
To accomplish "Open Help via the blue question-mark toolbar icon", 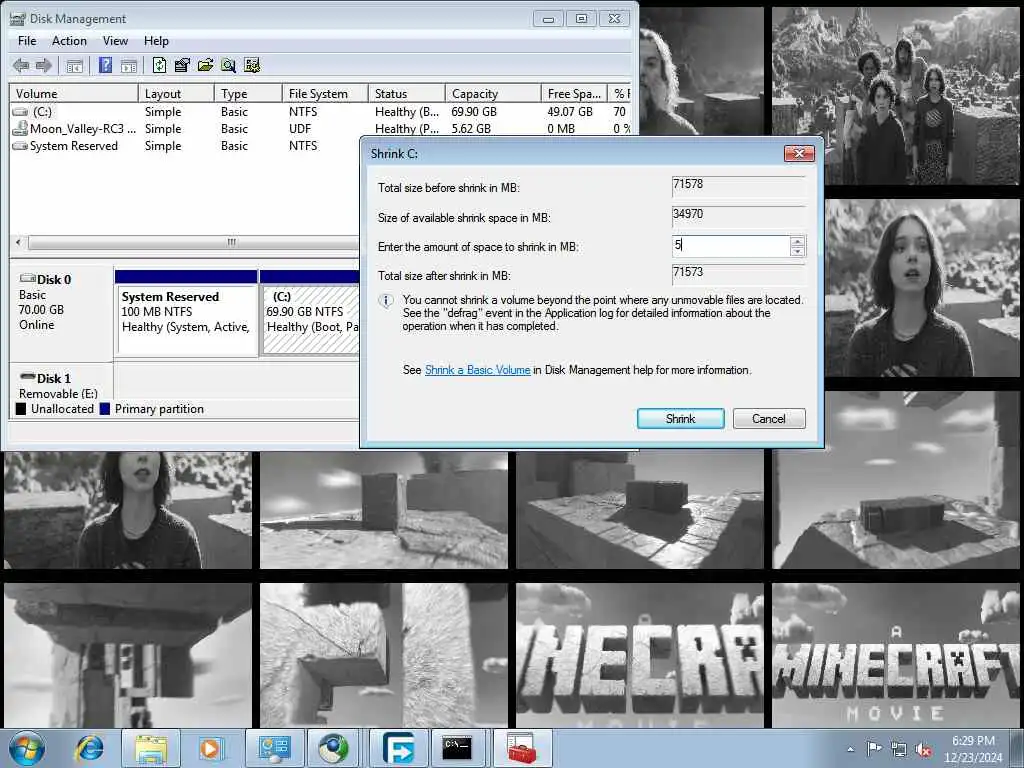I will 105,65.
